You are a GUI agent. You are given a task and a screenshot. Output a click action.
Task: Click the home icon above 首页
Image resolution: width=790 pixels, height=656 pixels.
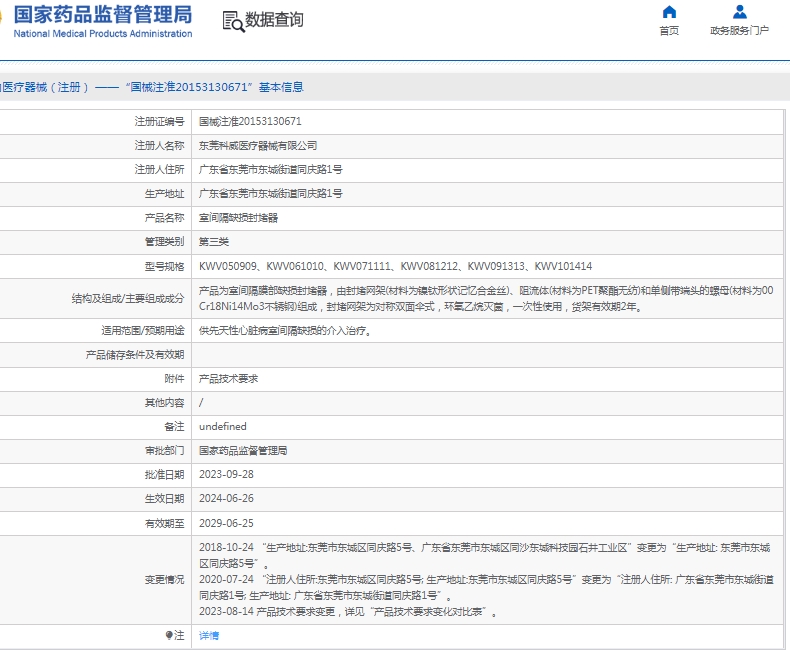pos(669,12)
